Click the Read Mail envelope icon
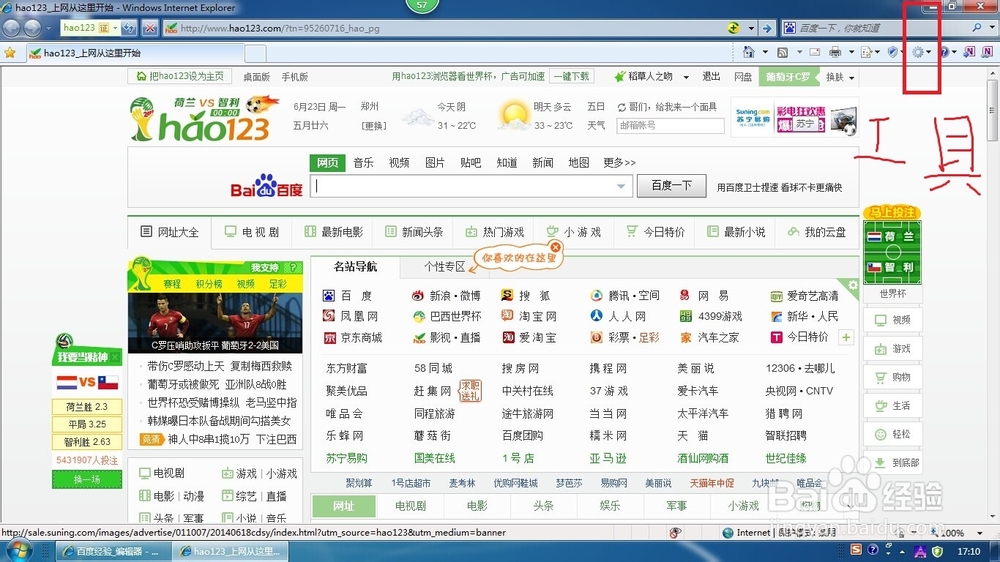This screenshot has width=1000, height=562. tap(815, 52)
